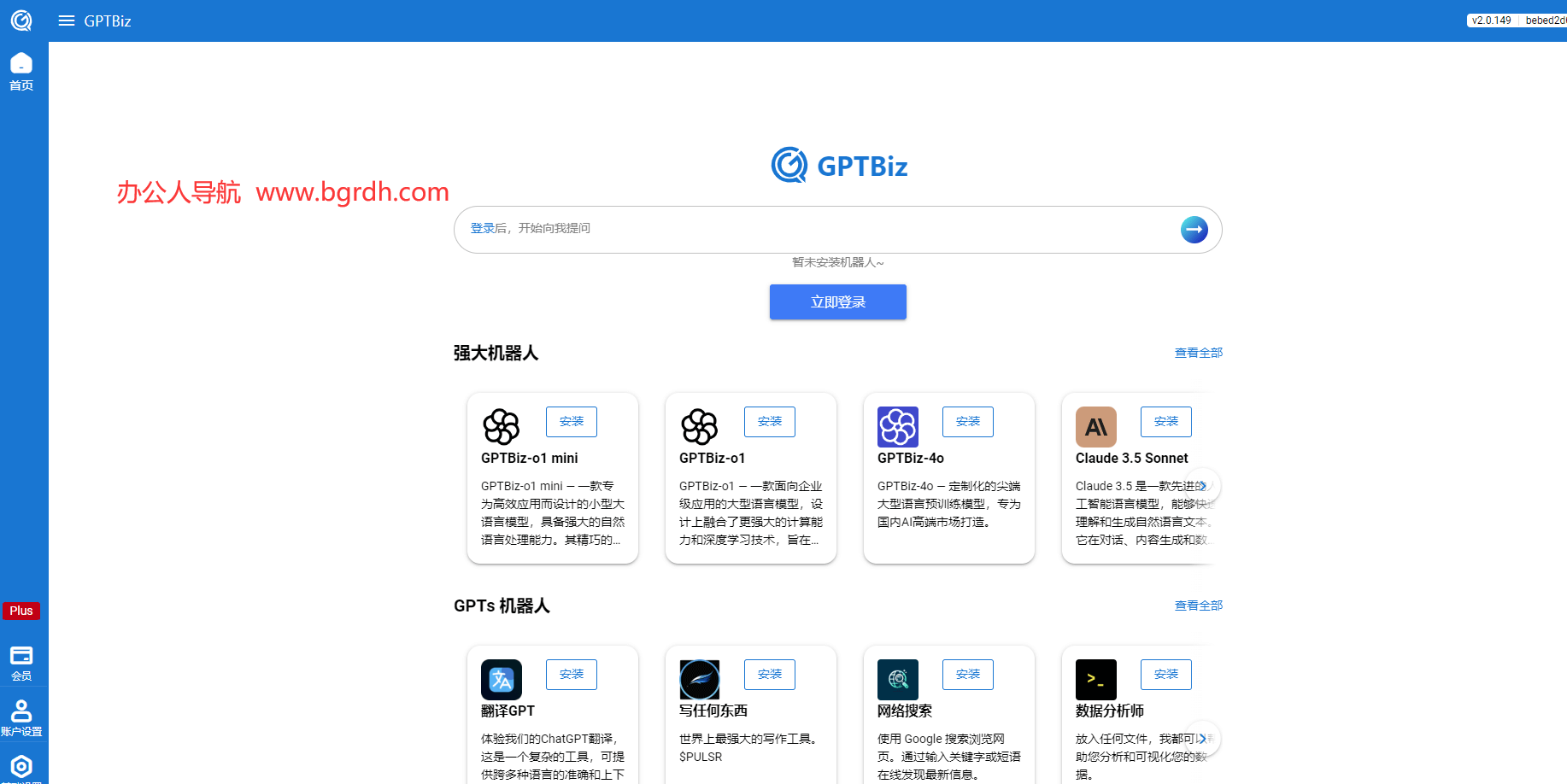Viewport: 1567px width, 784px height.
Task: Click the 数据分析师 terminal icon
Action: (1096, 680)
